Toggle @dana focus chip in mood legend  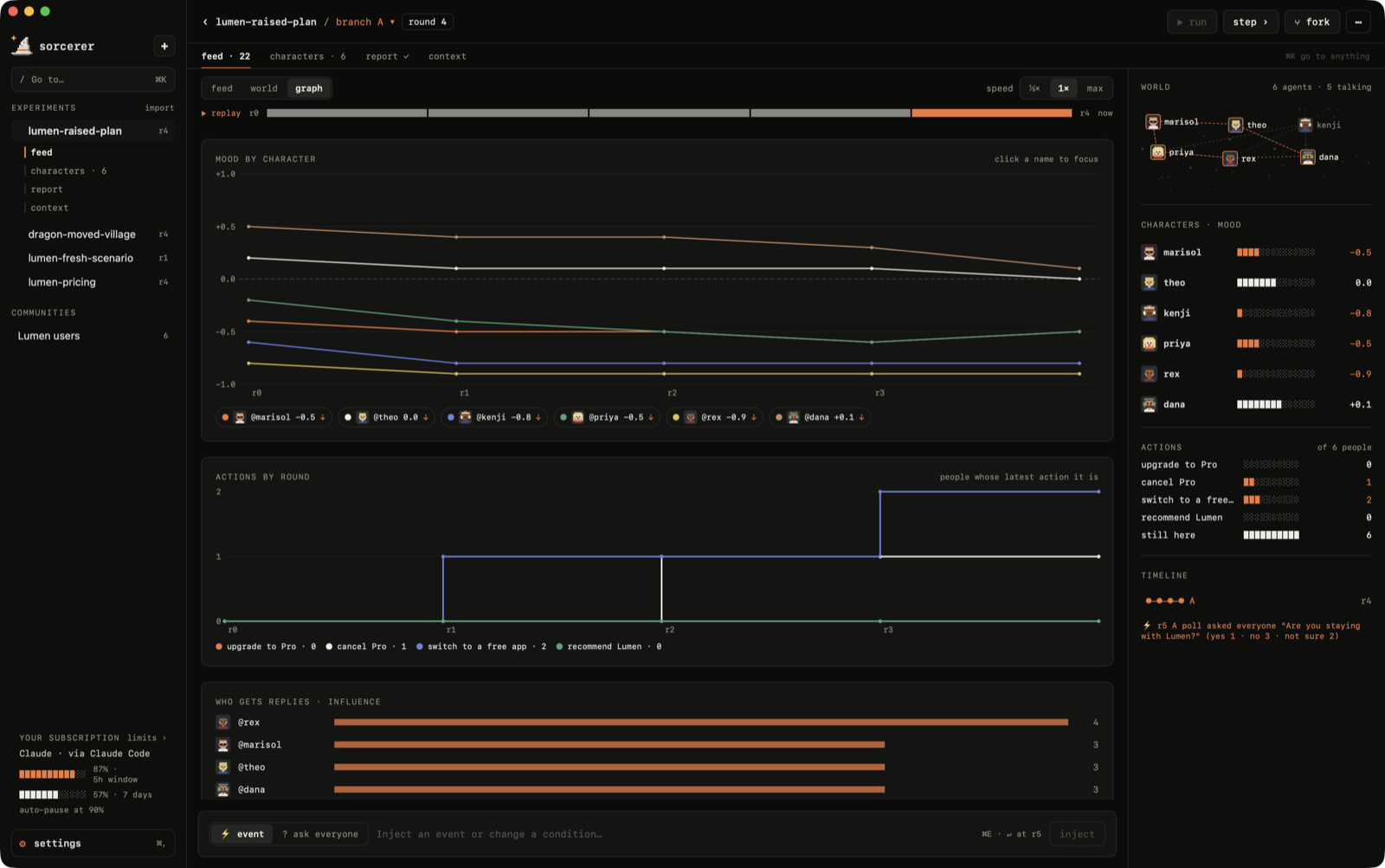click(x=820, y=417)
